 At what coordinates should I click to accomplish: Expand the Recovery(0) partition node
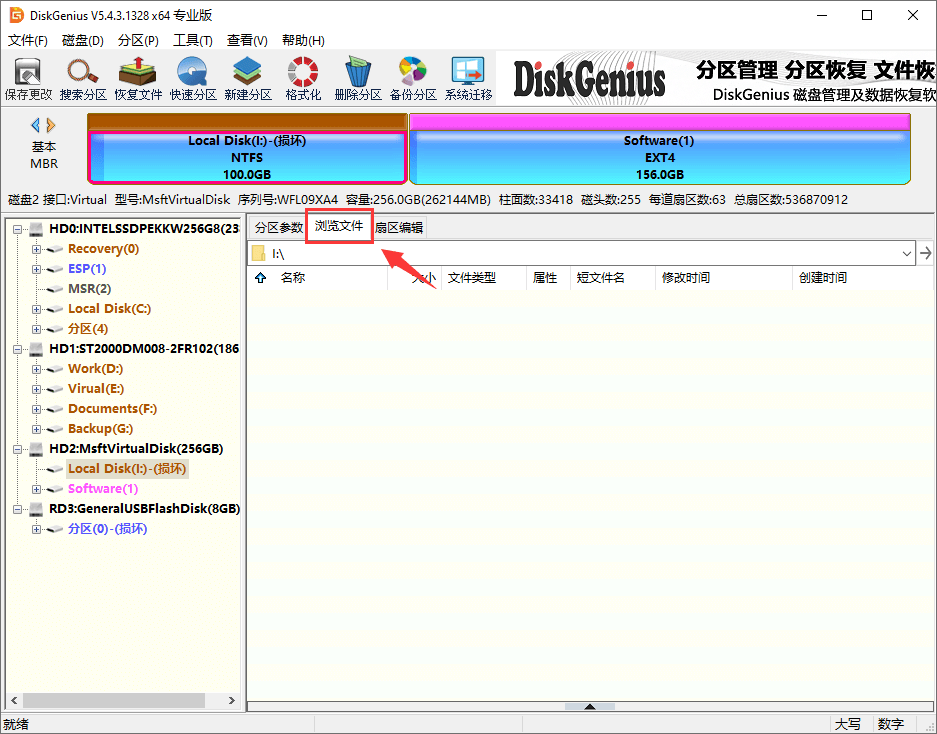tap(36, 249)
